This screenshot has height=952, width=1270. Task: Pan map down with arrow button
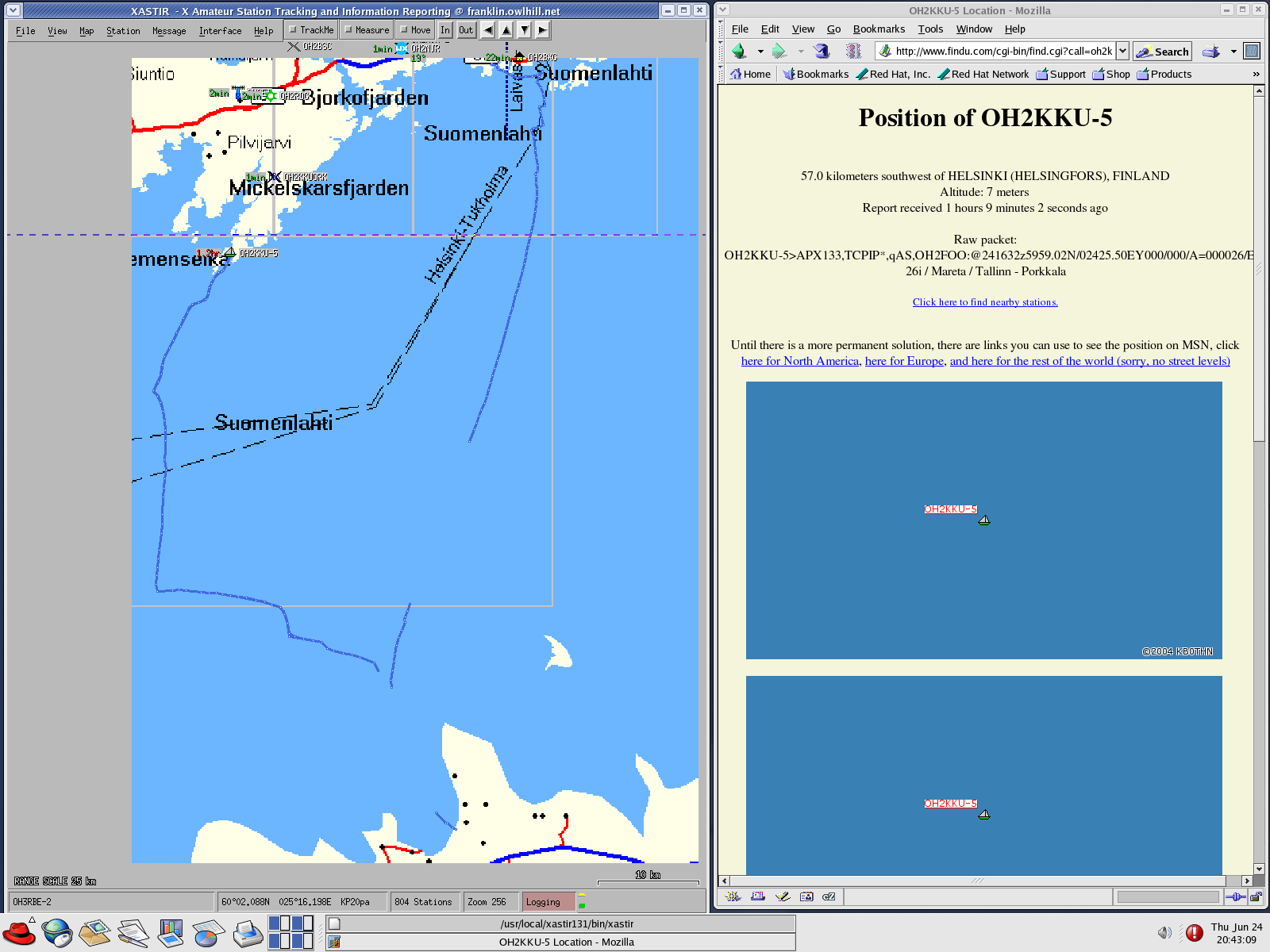pos(524,30)
